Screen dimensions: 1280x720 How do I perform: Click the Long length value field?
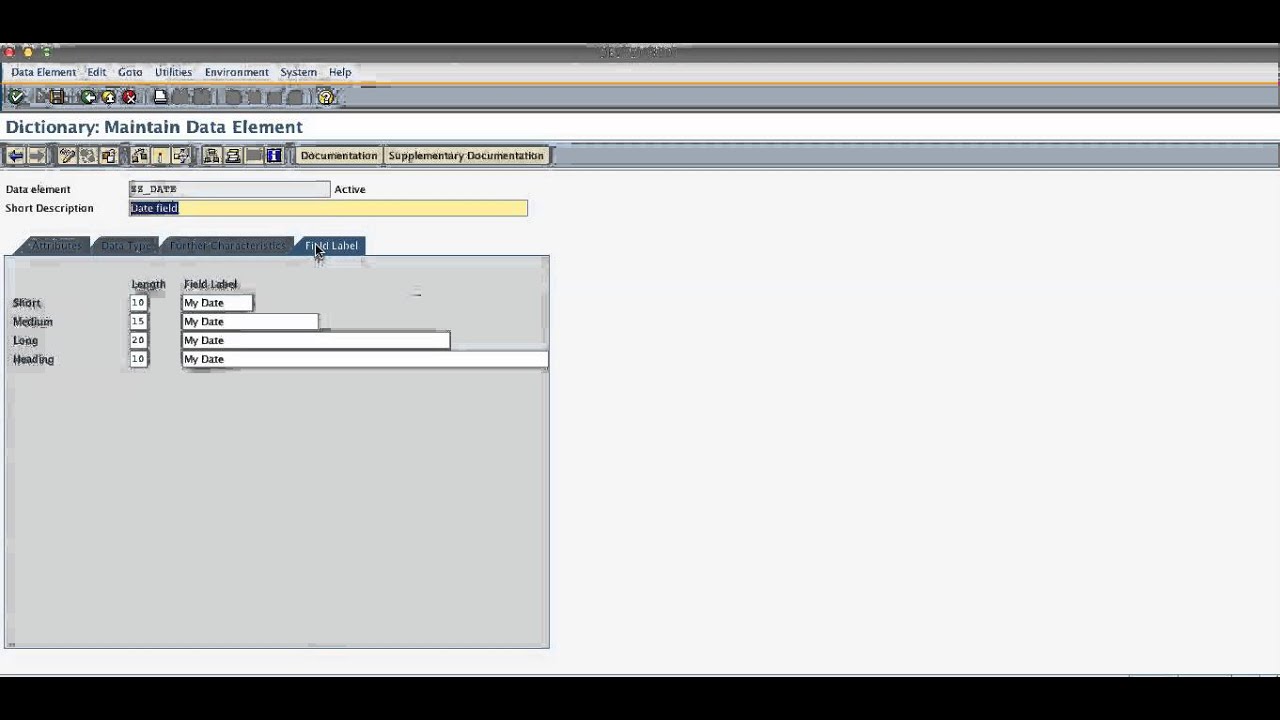(x=138, y=341)
